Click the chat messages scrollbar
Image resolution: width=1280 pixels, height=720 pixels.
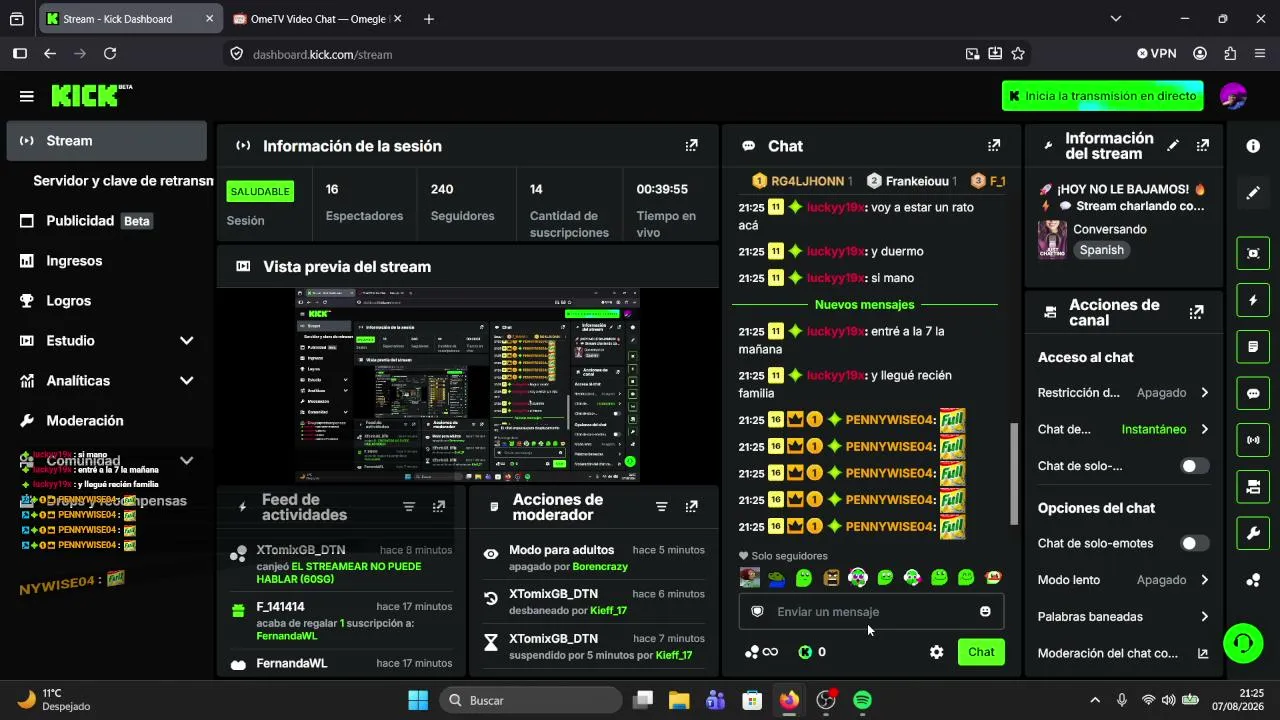click(1014, 472)
